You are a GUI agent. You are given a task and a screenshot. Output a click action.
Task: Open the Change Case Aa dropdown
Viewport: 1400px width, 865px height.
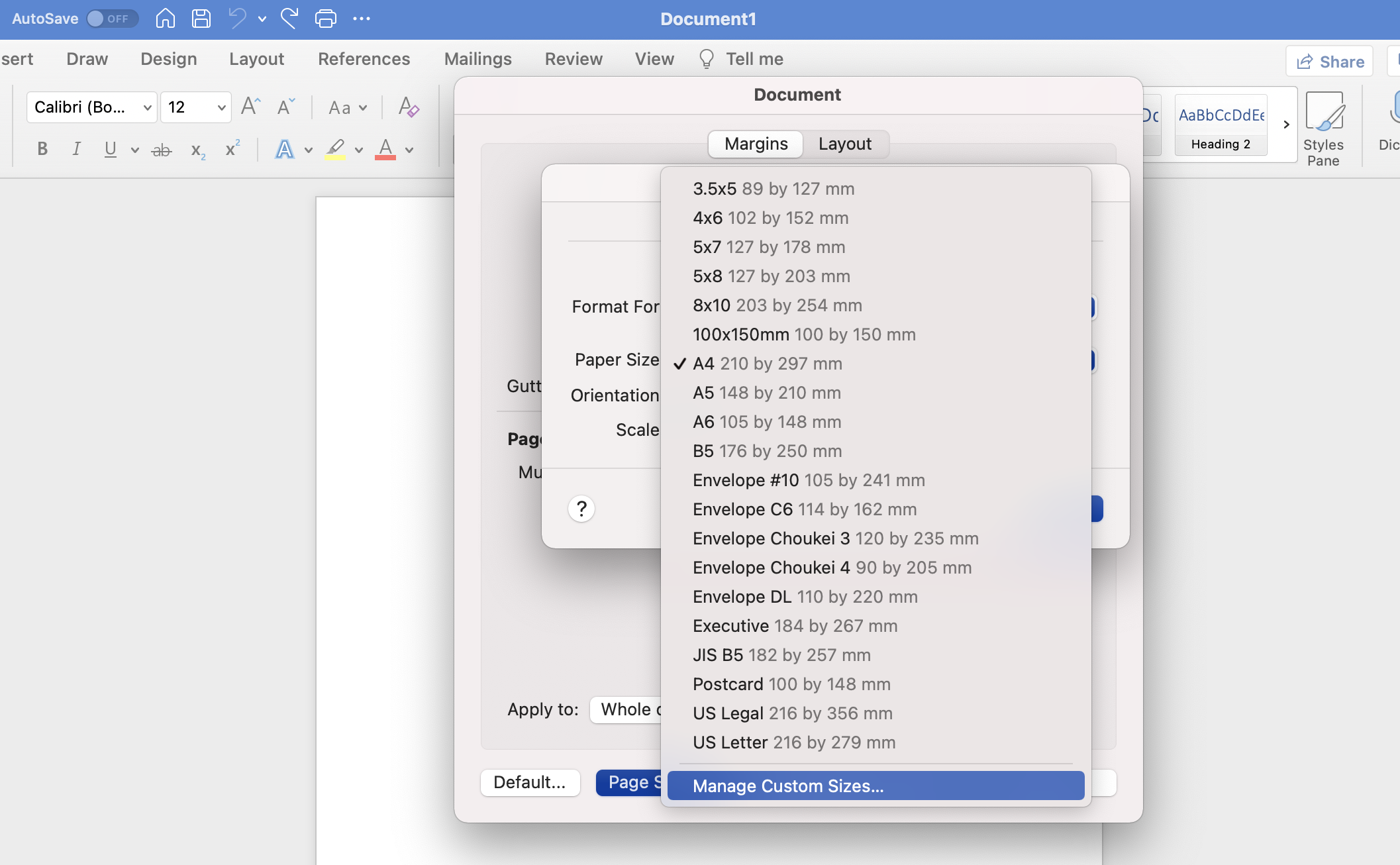(348, 107)
